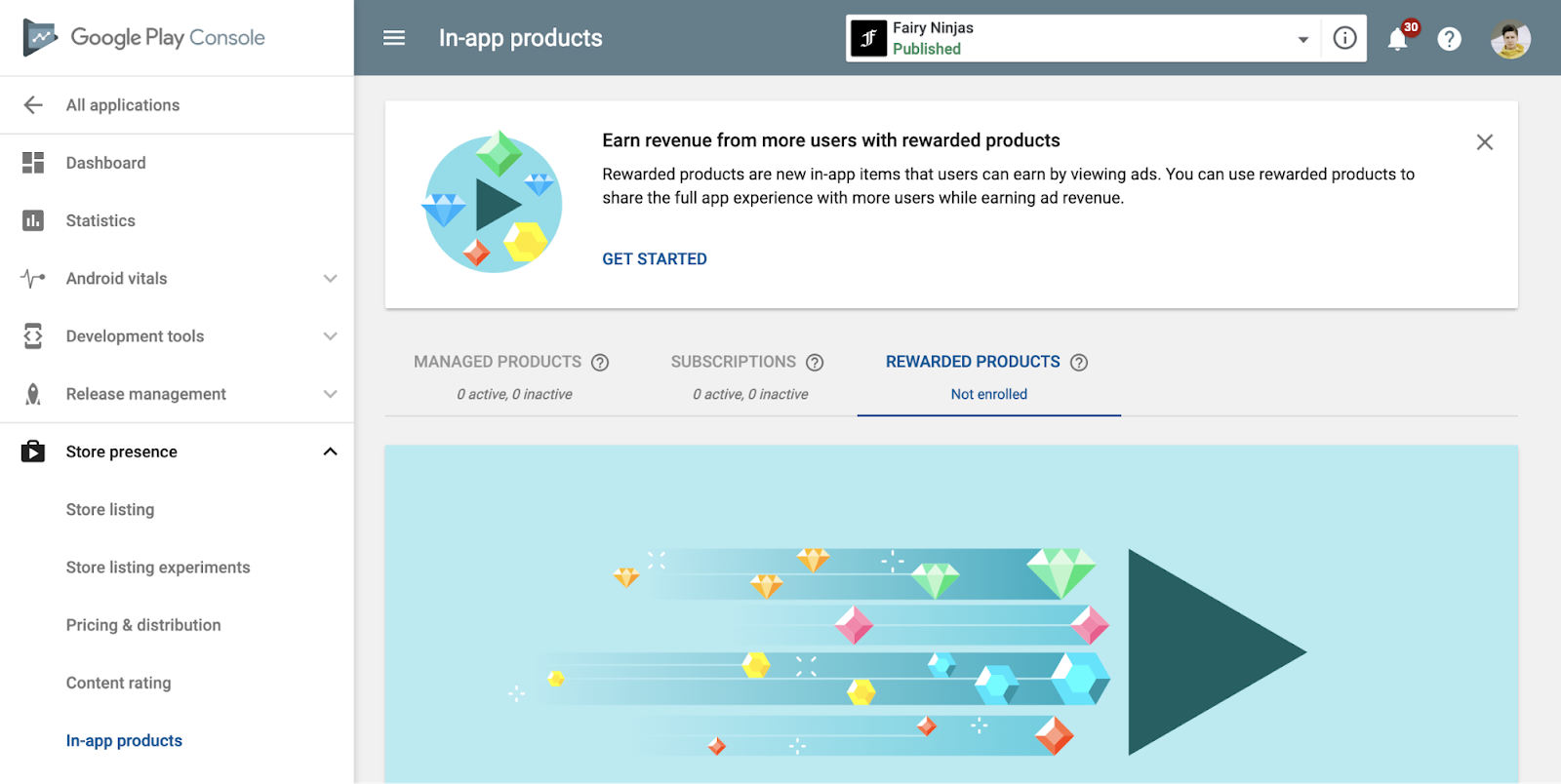Viewport: 1561px width, 784px height.
Task: Open Development tools via its icon
Action: pyautogui.click(x=32, y=335)
